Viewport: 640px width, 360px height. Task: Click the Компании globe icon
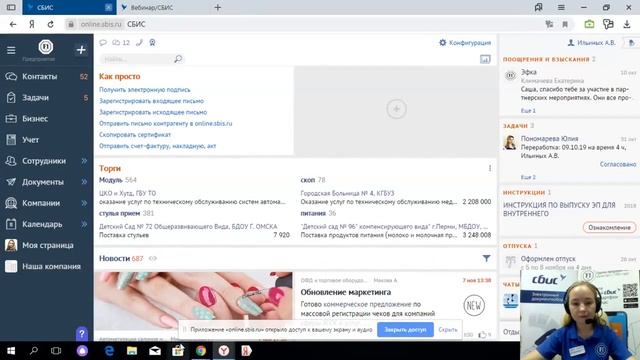(x=11, y=203)
